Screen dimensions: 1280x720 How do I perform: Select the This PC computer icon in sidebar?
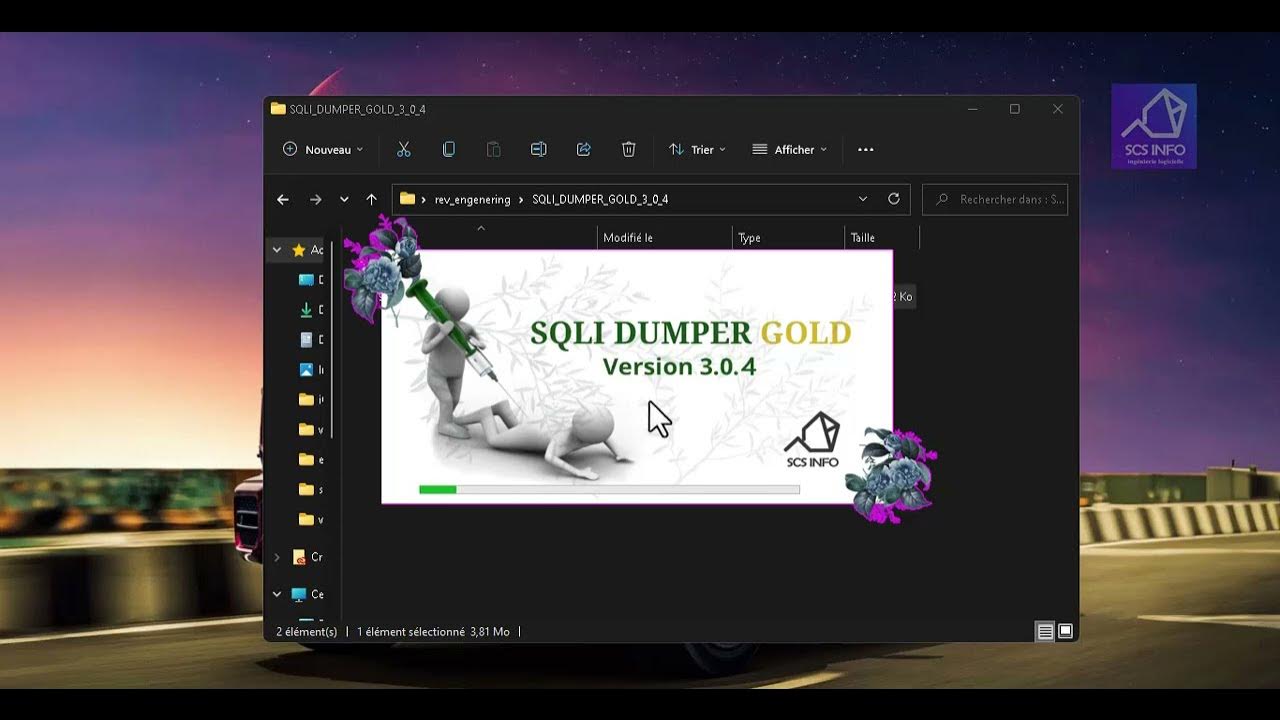(298, 594)
